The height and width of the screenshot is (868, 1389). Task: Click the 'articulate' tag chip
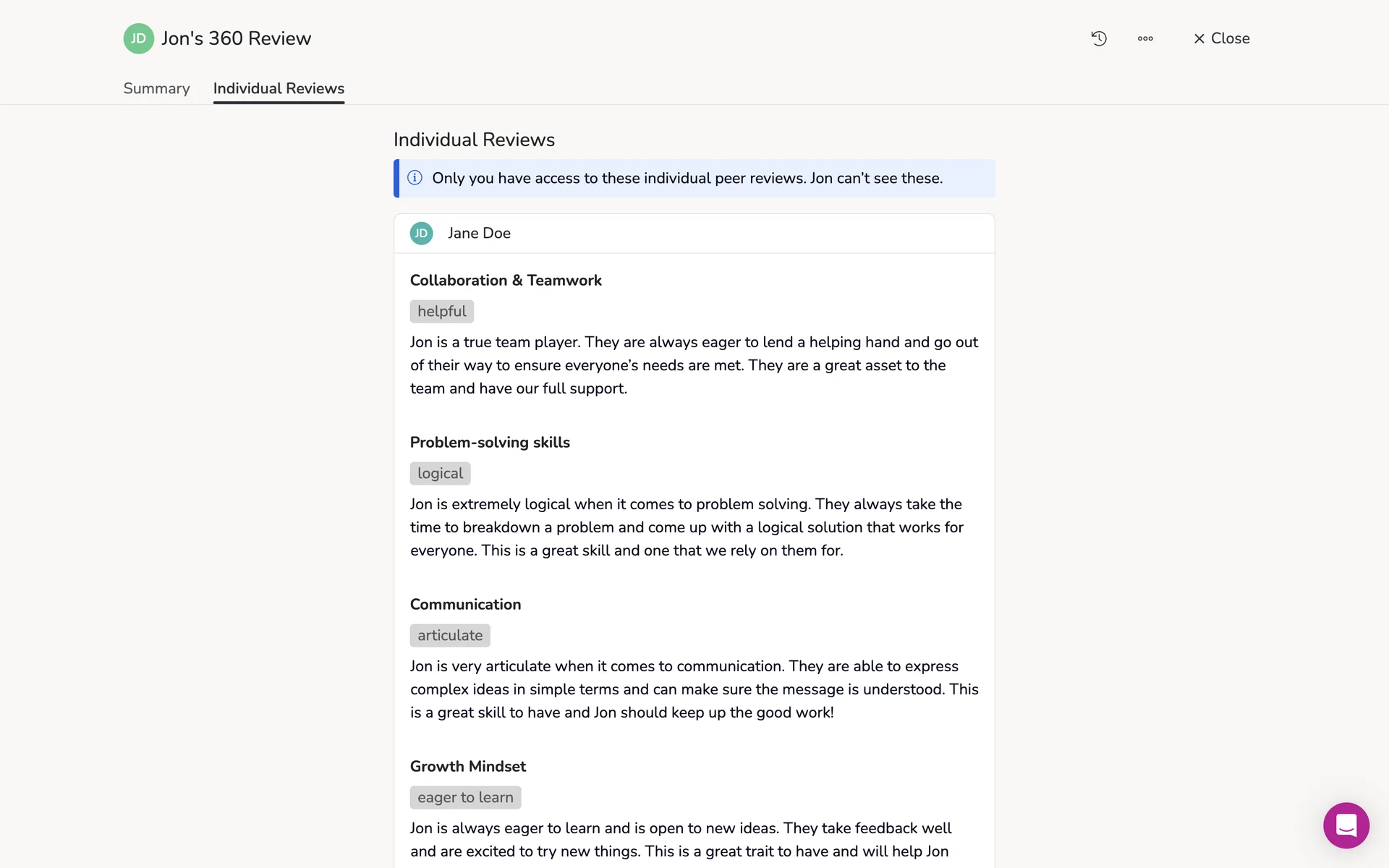pyautogui.click(x=449, y=635)
